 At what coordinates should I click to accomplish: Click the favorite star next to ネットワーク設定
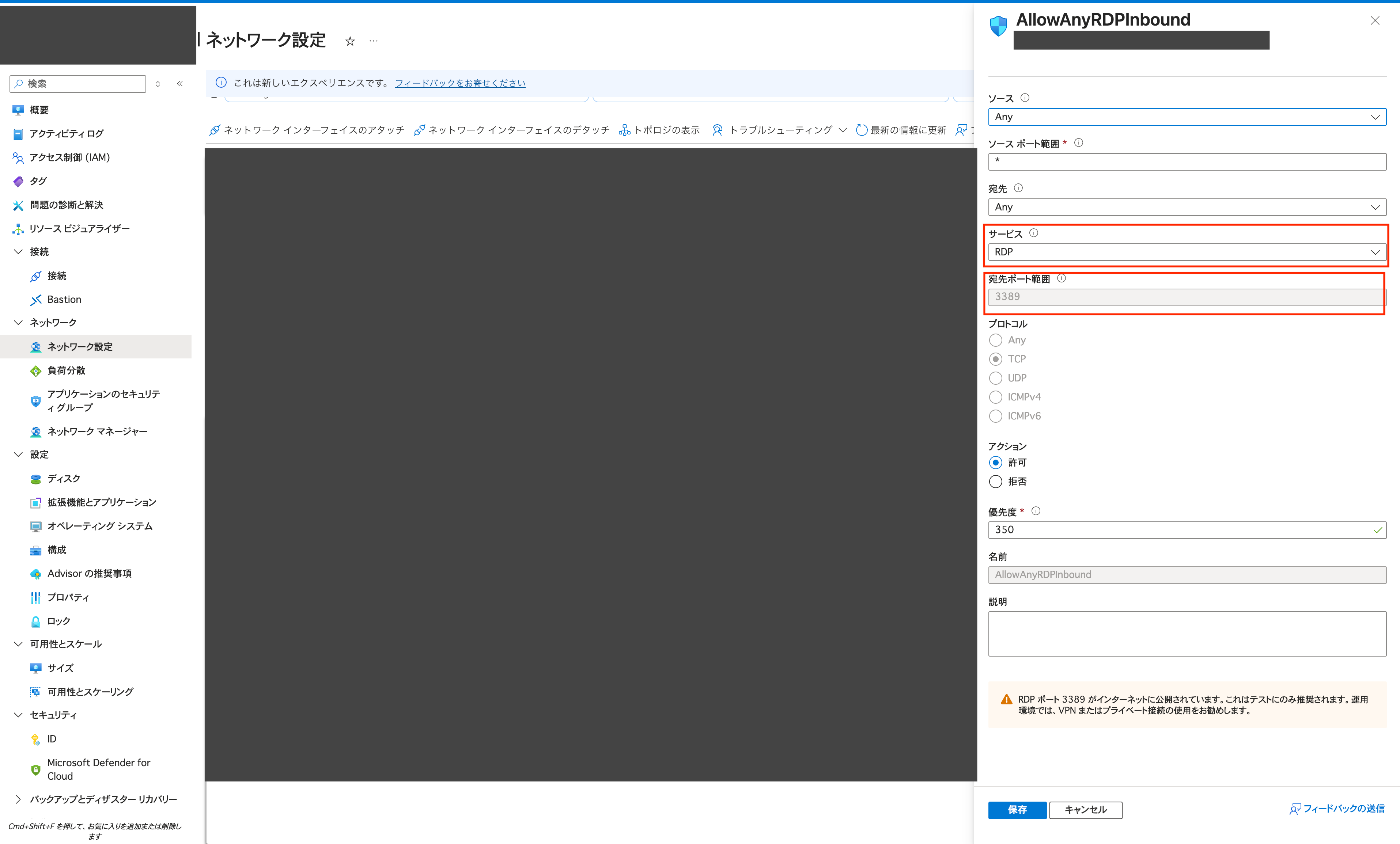click(350, 41)
